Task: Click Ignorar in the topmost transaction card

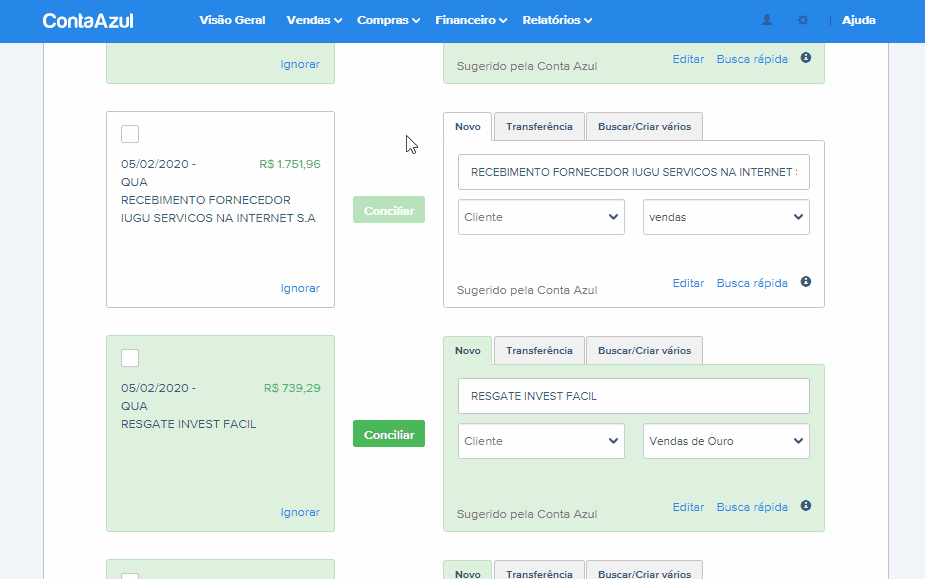Action: tap(300, 64)
